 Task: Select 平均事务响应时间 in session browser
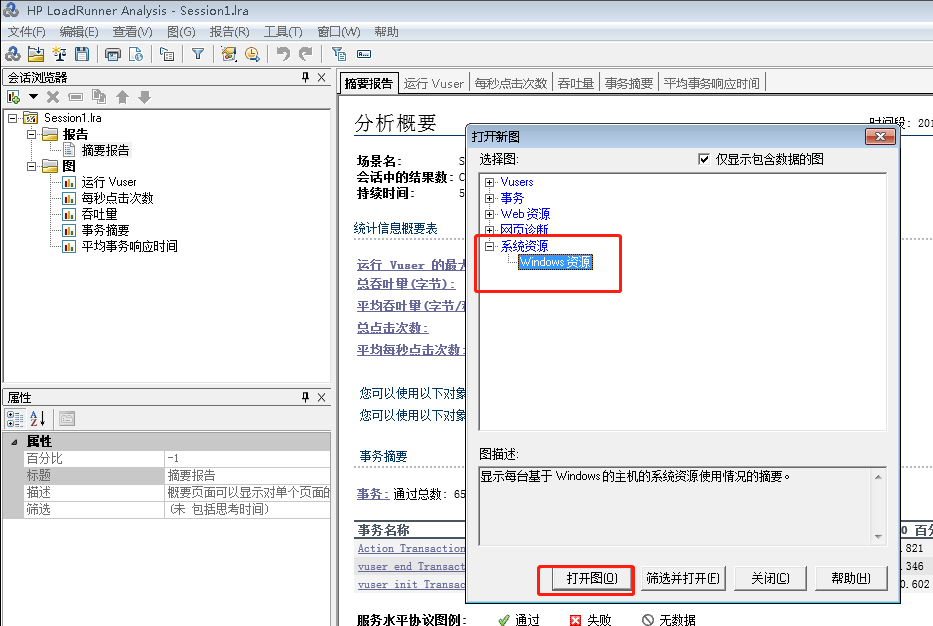(x=129, y=246)
